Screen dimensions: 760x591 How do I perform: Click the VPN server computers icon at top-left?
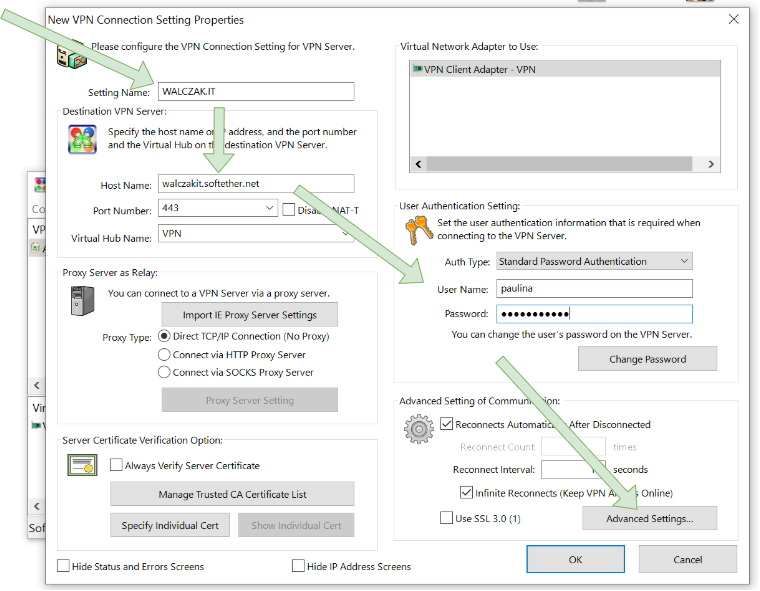tap(72, 56)
